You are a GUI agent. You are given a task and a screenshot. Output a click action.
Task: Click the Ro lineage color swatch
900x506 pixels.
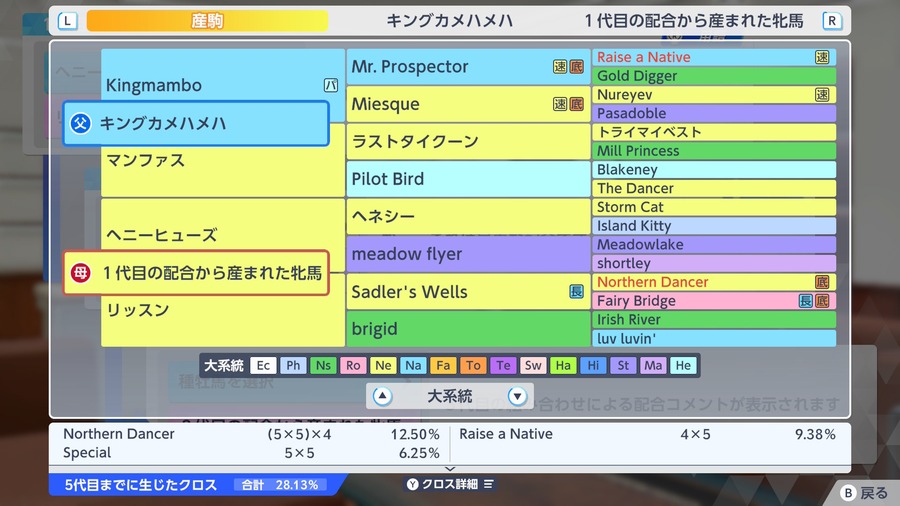click(353, 365)
